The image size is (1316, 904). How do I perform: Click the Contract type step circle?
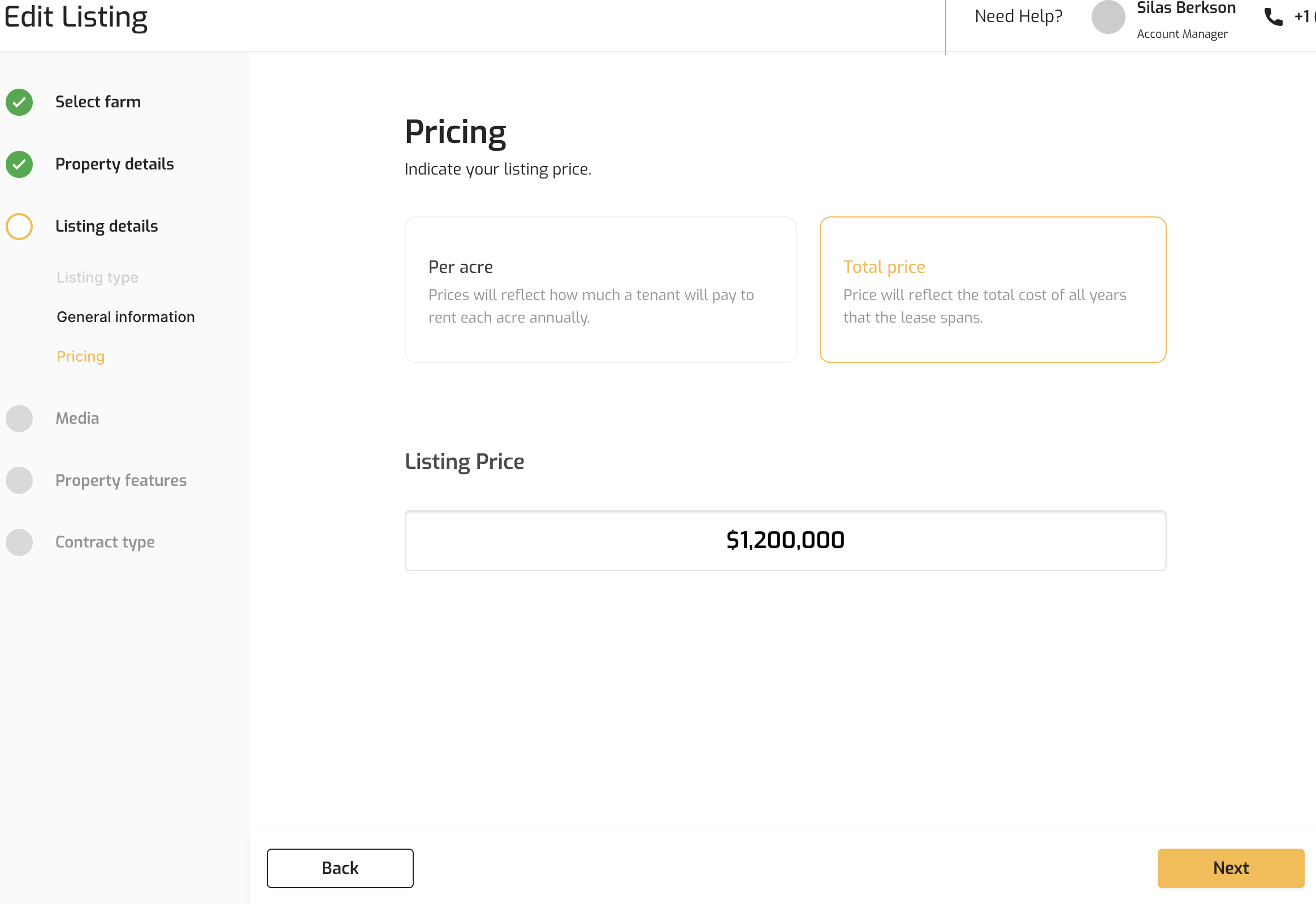point(19,542)
